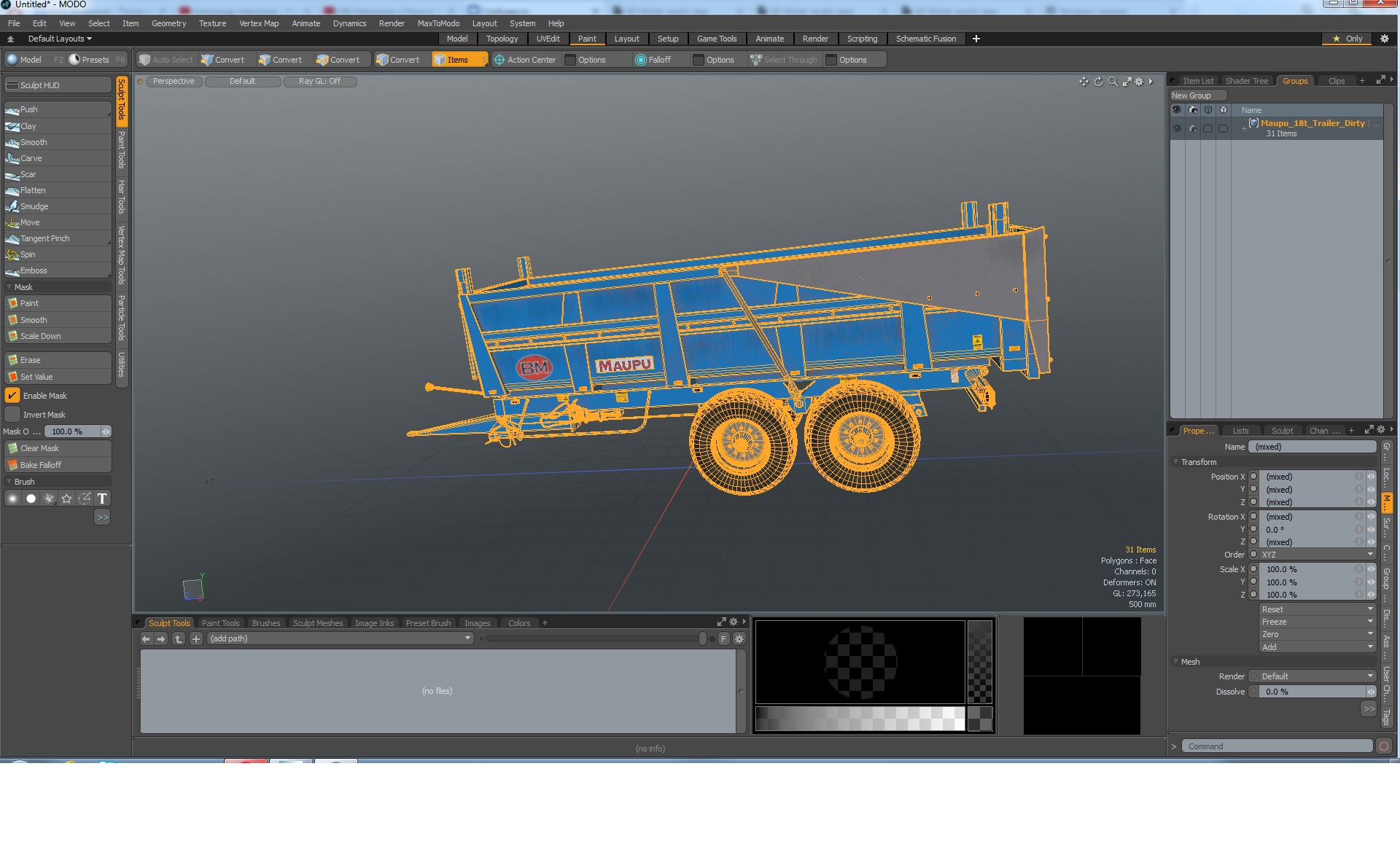This screenshot has height=844, width=1400.
Task: Select the Push sculpt tool
Action: click(x=58, y=109)
